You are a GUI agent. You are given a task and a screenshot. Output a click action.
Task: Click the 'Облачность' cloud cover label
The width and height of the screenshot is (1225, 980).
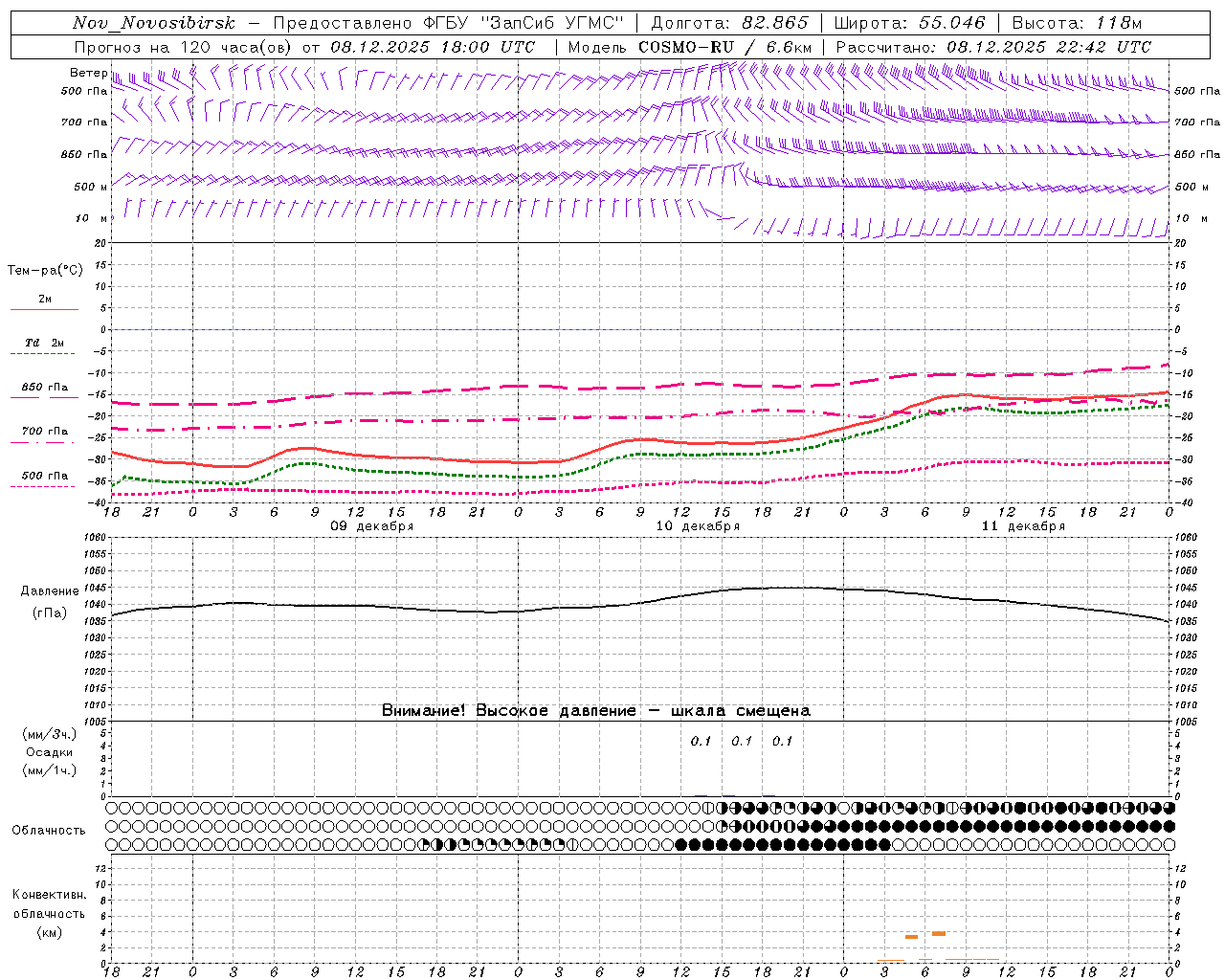click(x=49, y=830)
